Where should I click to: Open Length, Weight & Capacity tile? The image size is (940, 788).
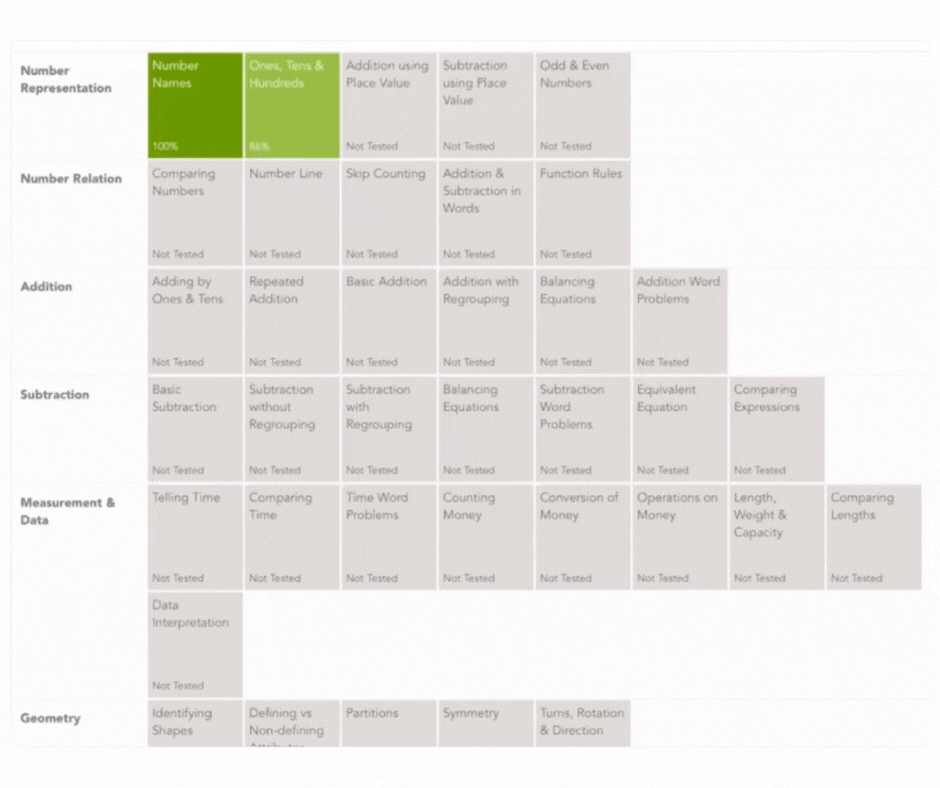click(777, 537)
